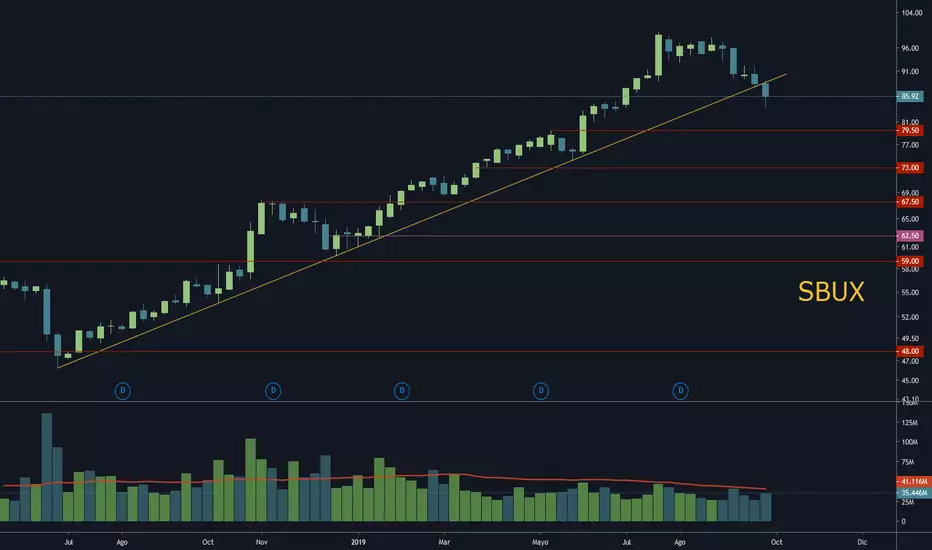Select the pink 62.50 price level label
Image resolution: width=932 pixels, height=550 pixels.
coord(909,235)
